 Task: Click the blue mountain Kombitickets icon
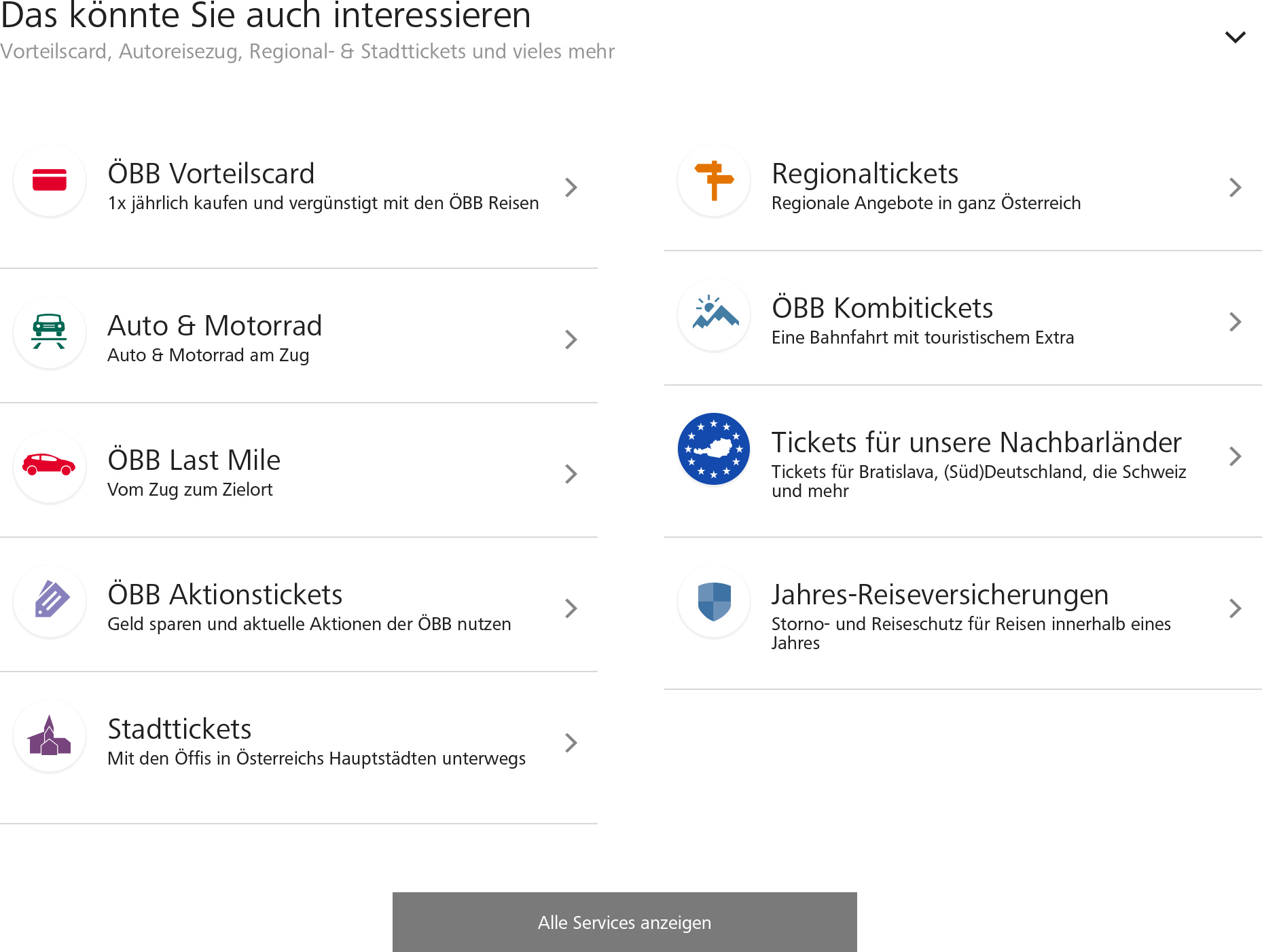pyautogui.click(x=714, y=315)
